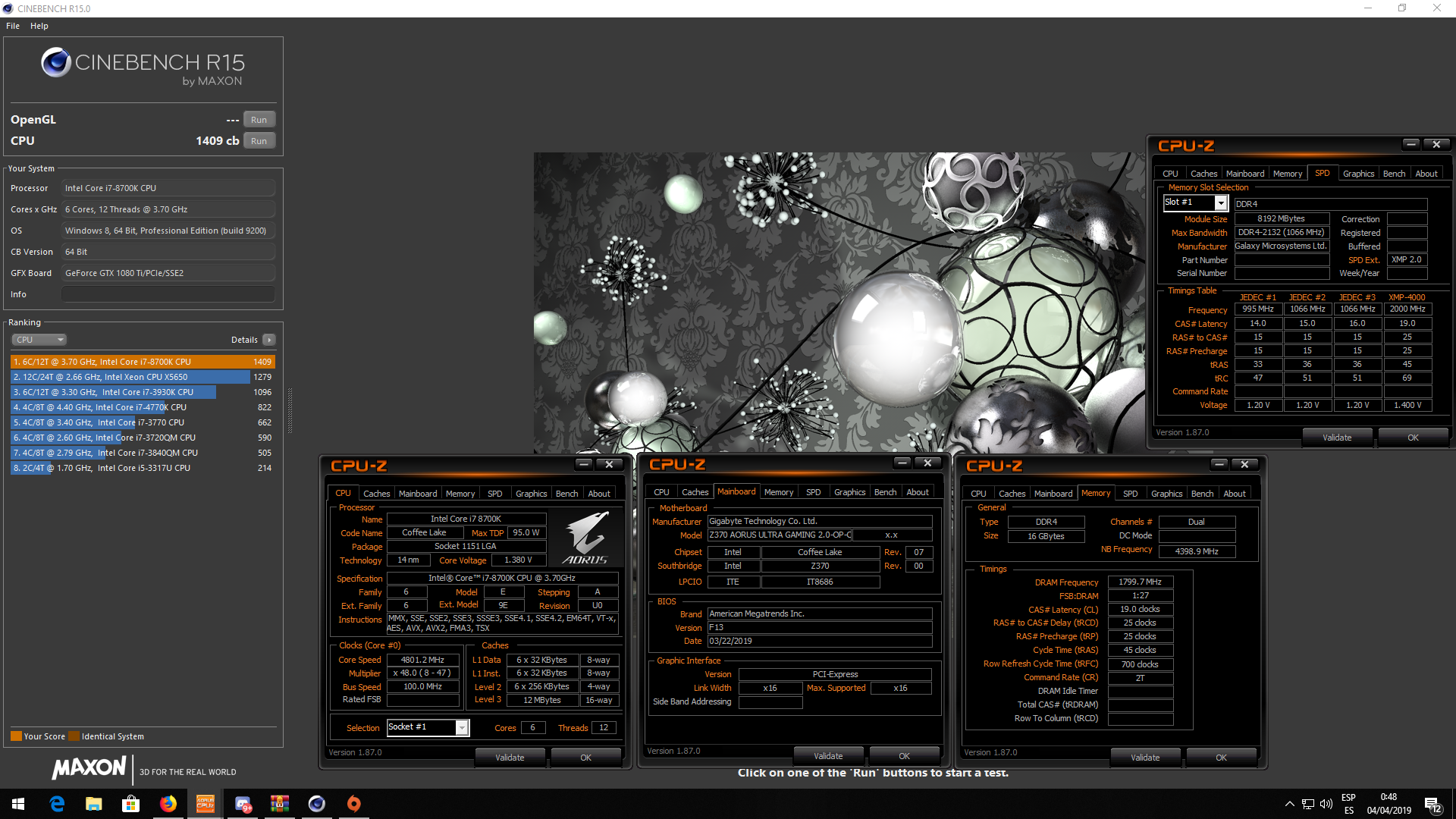Open Graphics tab in SPD window
1456x819 pixels.
point(1358,174)
